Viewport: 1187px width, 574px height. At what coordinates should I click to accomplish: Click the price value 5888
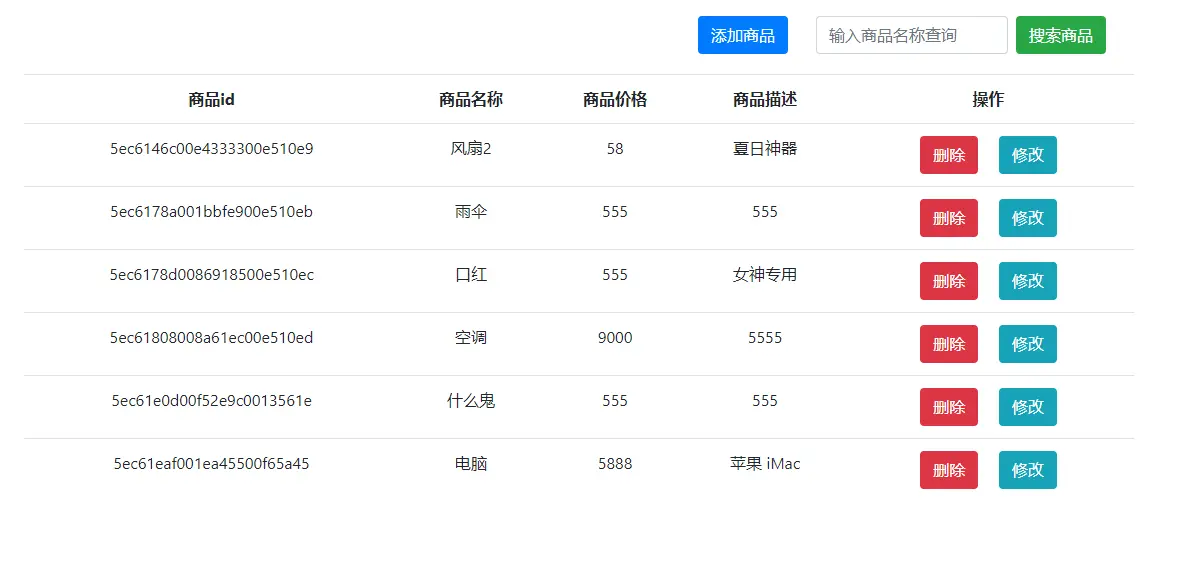click(615, 463)
